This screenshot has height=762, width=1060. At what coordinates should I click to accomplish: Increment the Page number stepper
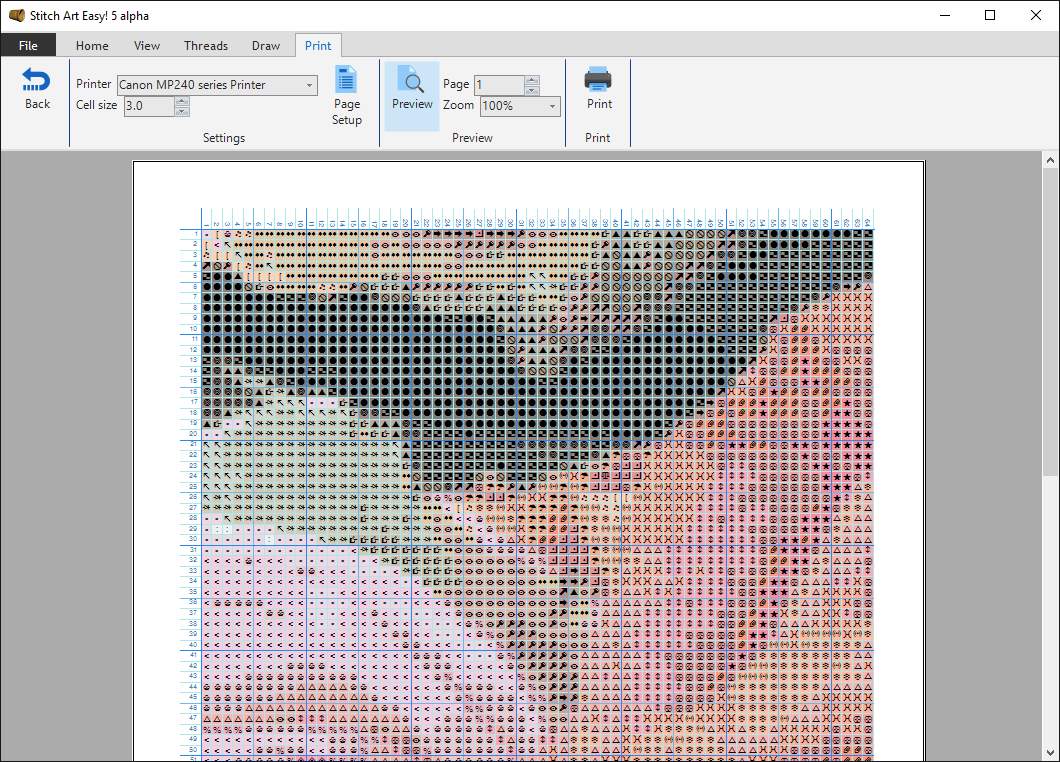[x=531, y=80]
